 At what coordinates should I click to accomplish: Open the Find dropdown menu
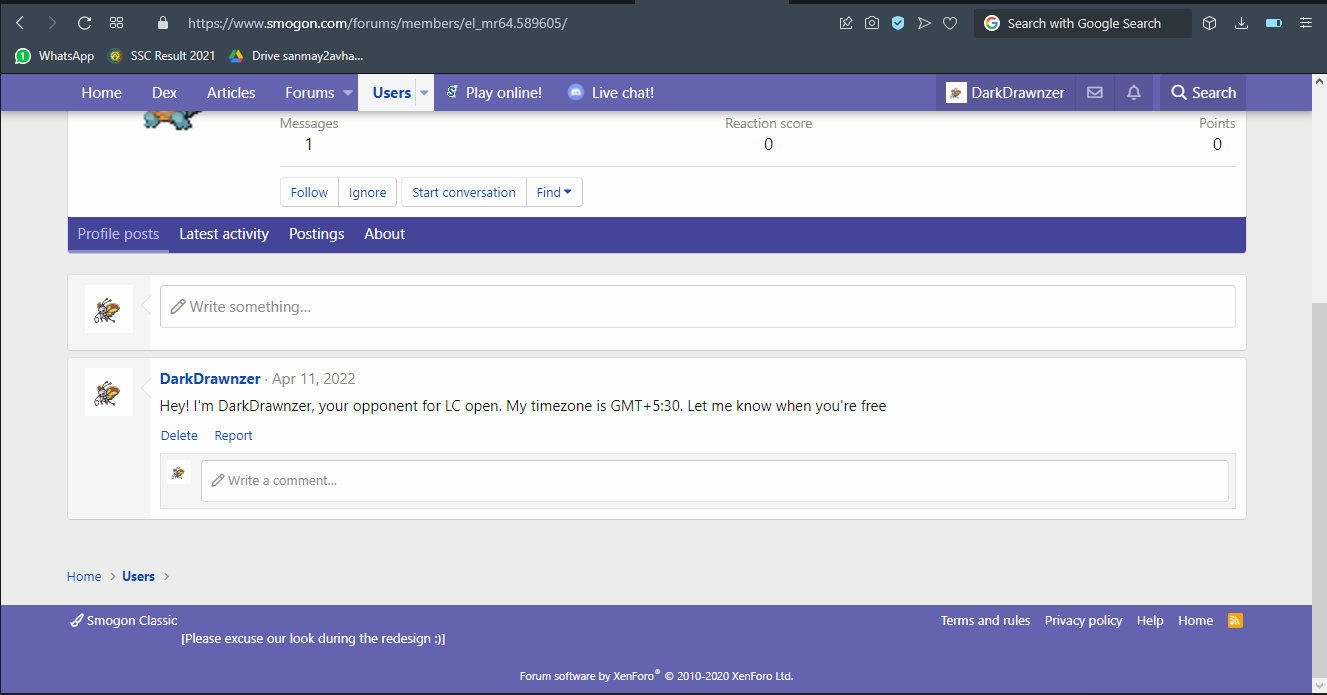tap(554, 193)
